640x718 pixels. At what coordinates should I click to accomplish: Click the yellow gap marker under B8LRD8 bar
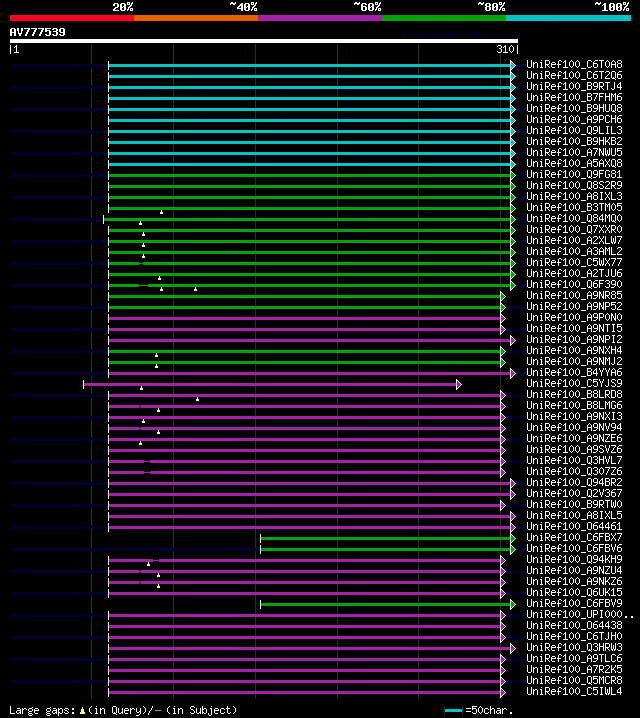[x=197, y=399]
